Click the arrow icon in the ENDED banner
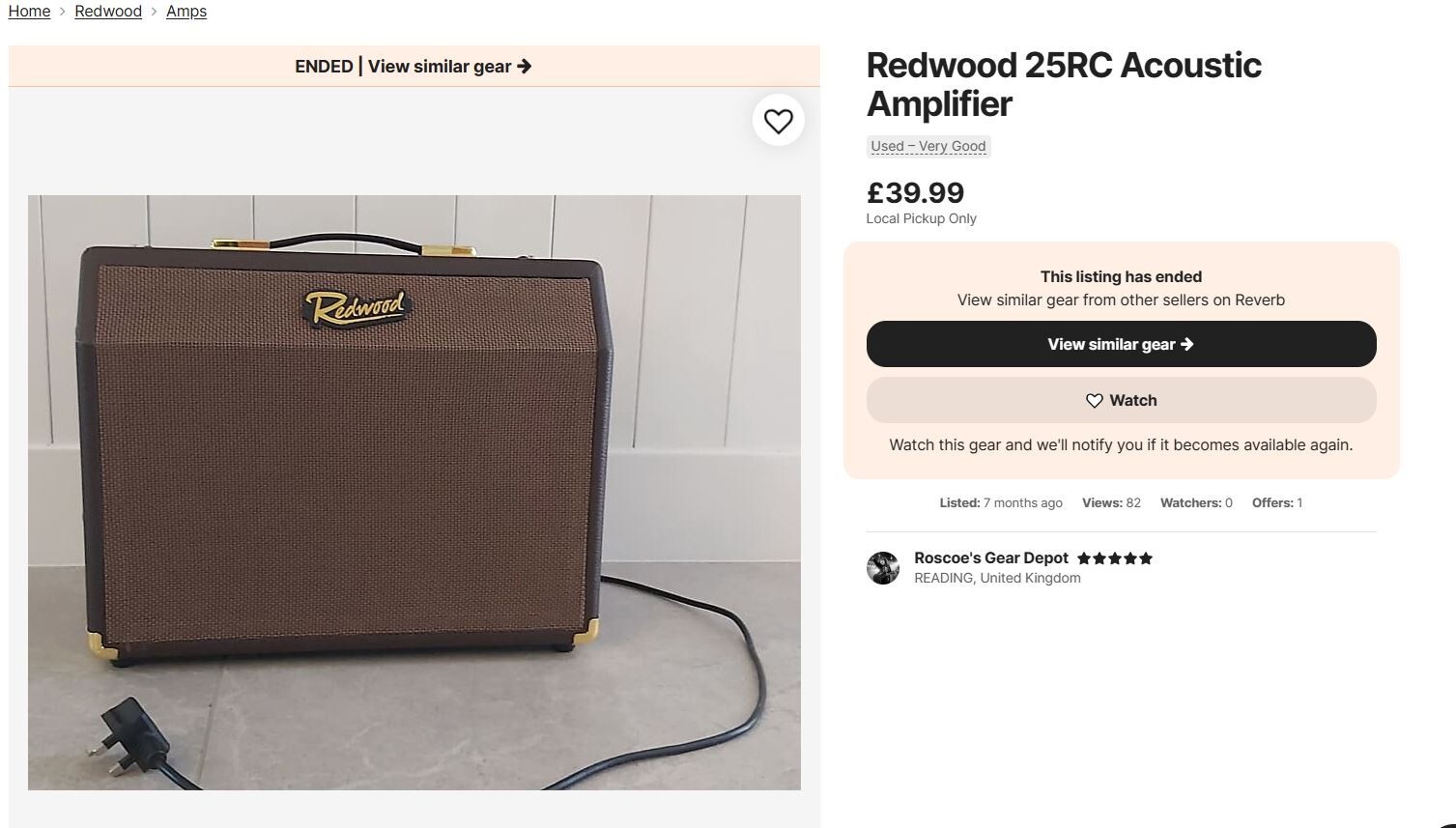The image size is (1456, 828). tap(525, 66)
